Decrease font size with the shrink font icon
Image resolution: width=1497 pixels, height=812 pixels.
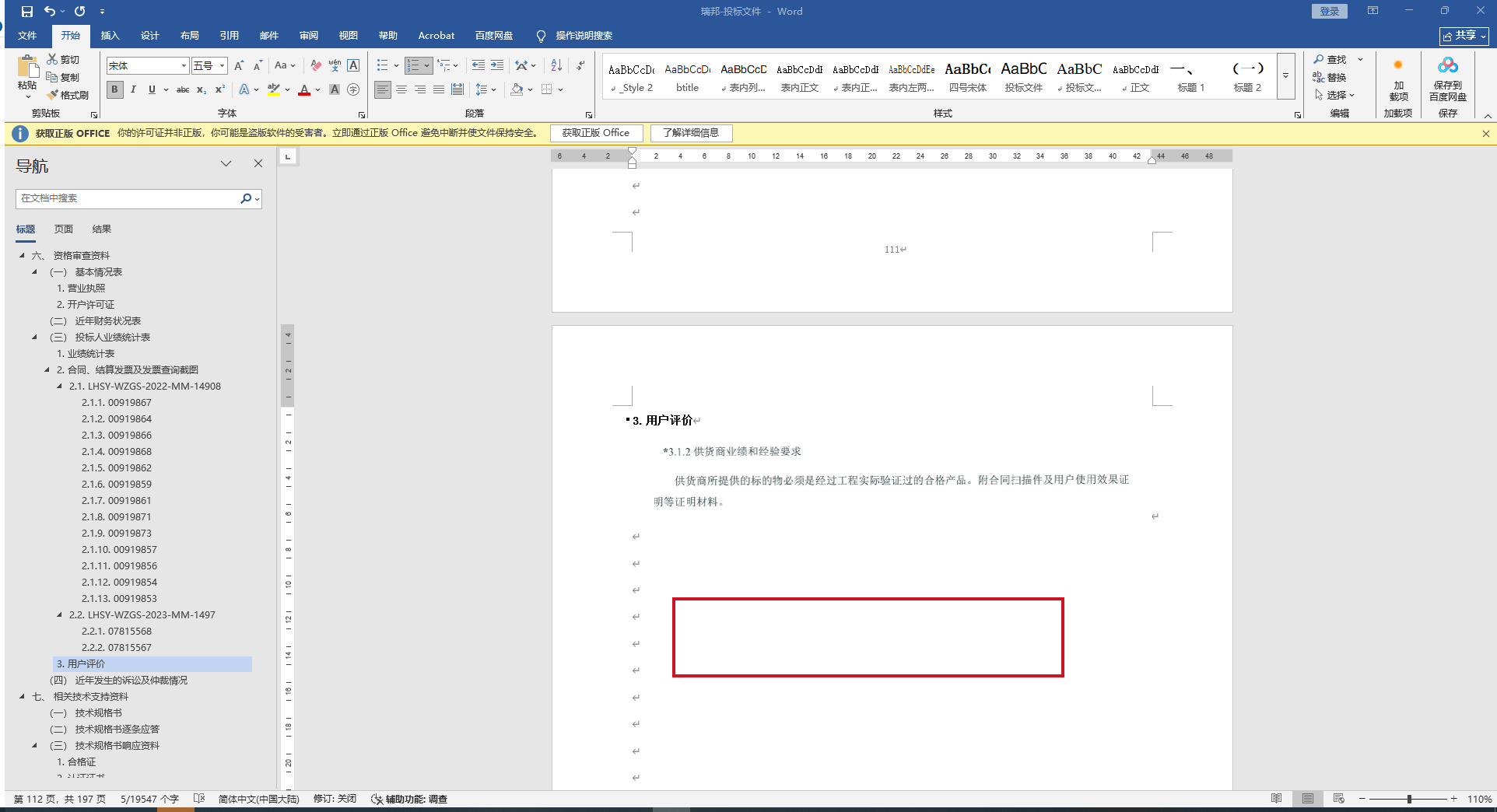tap(258, 65)
